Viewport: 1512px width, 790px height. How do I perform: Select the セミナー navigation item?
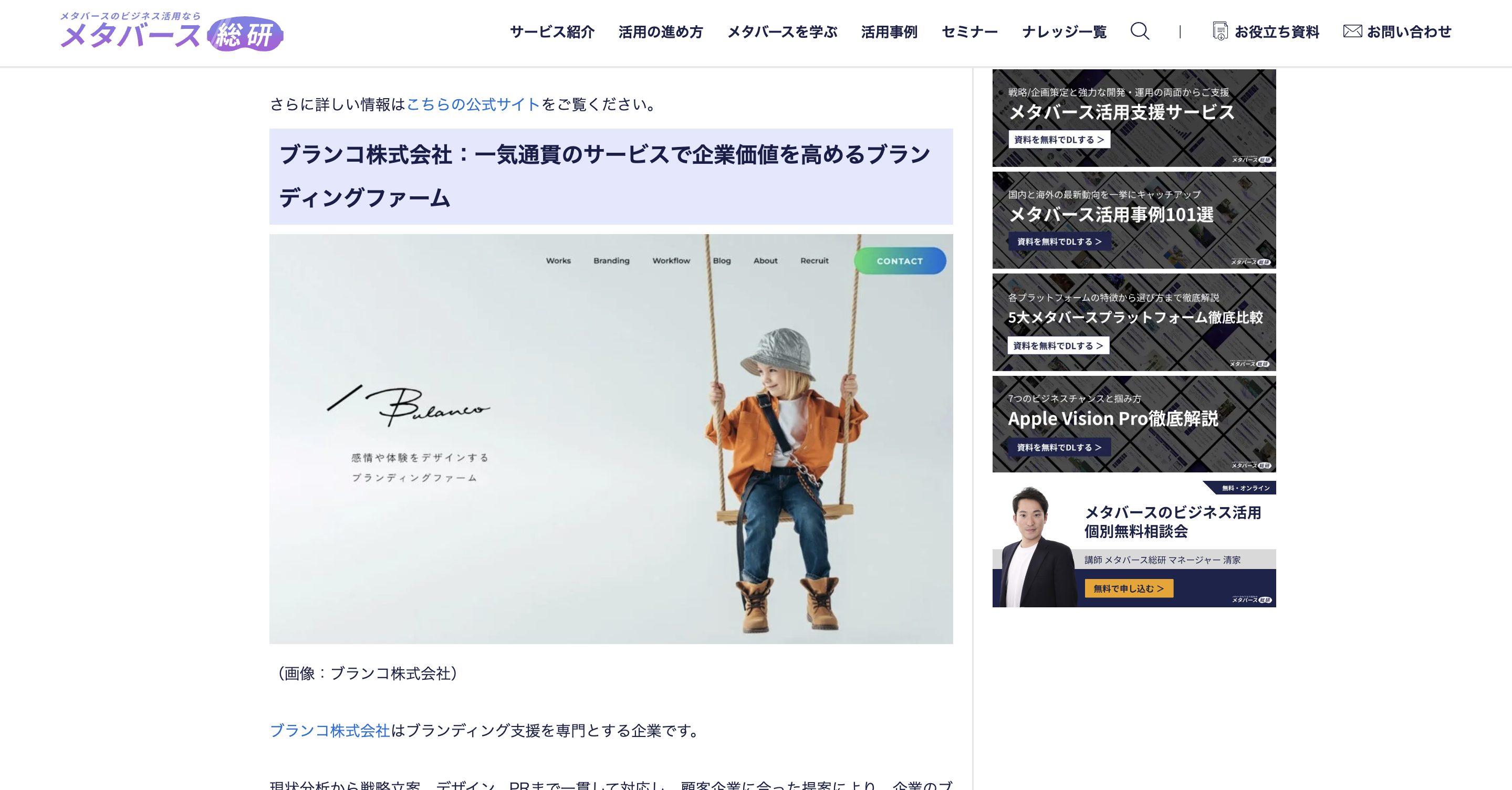pyautogui.click(x=969, y=31)
